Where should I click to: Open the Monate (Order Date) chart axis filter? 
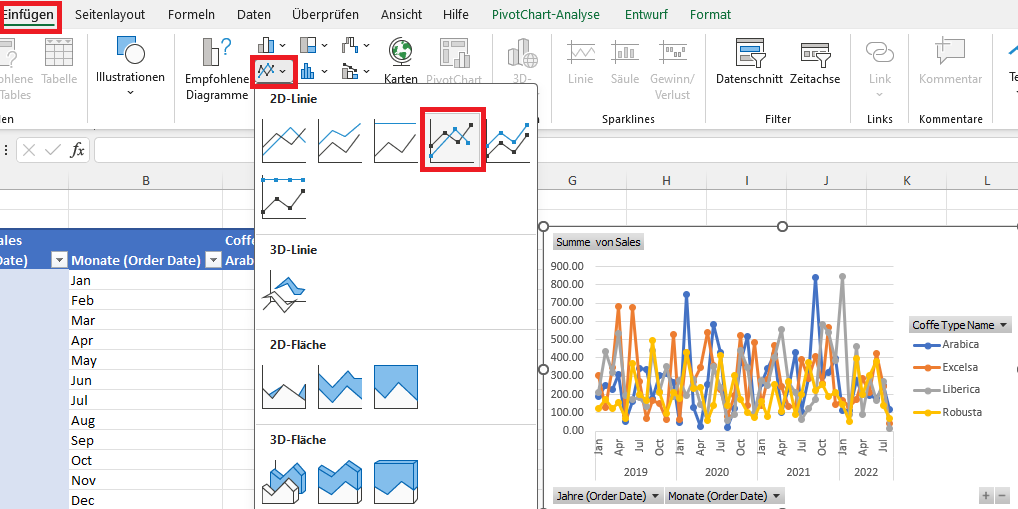coord(725,496)
